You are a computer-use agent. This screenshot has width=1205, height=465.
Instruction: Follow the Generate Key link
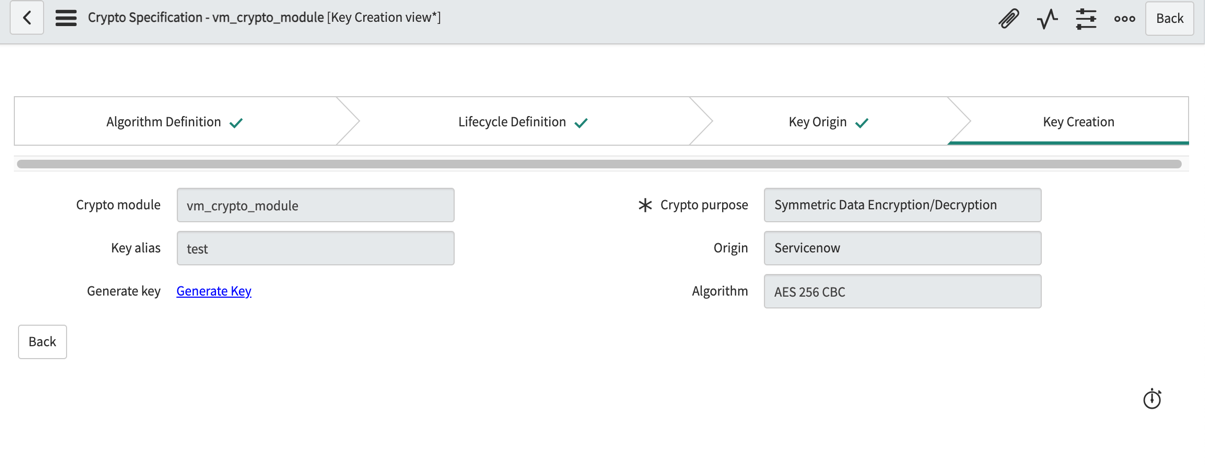click(214, 291)
